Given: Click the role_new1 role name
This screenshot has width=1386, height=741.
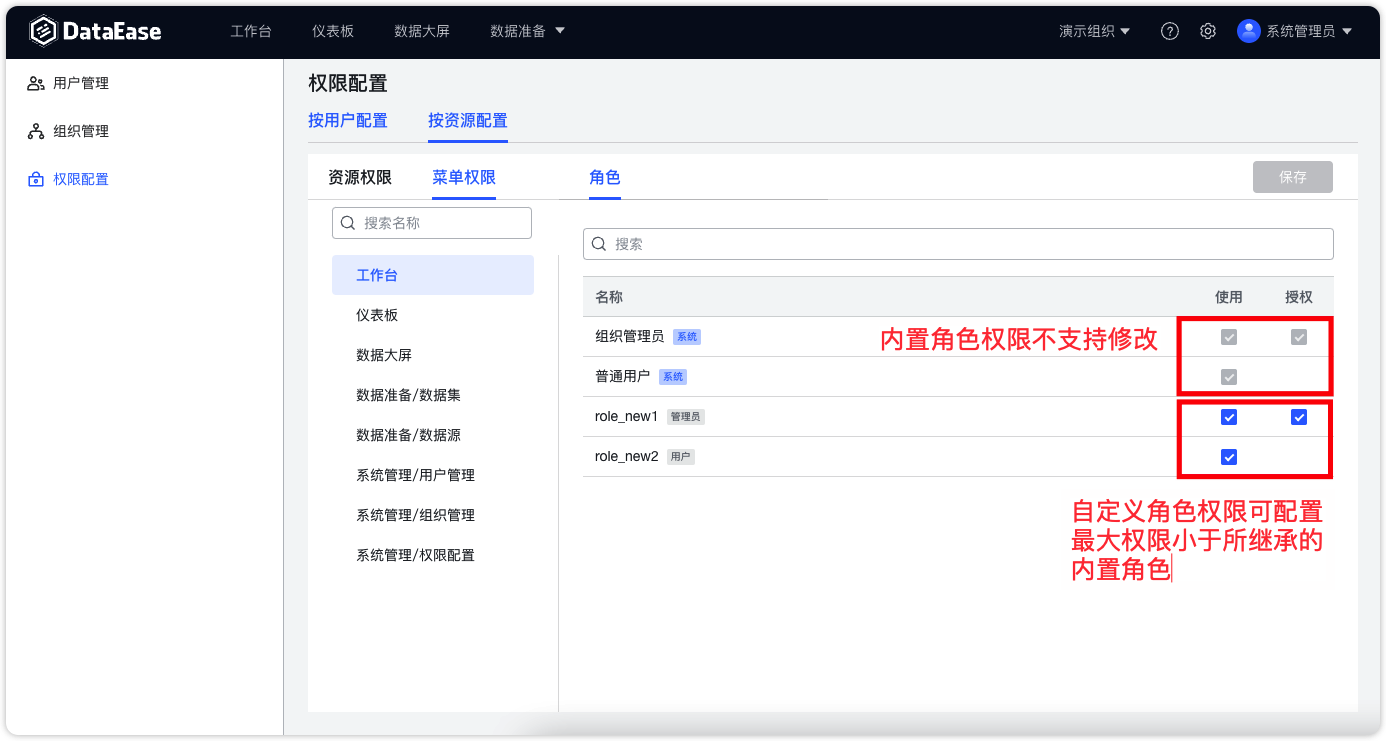Looking at the screenshot, I should point(627,417).
